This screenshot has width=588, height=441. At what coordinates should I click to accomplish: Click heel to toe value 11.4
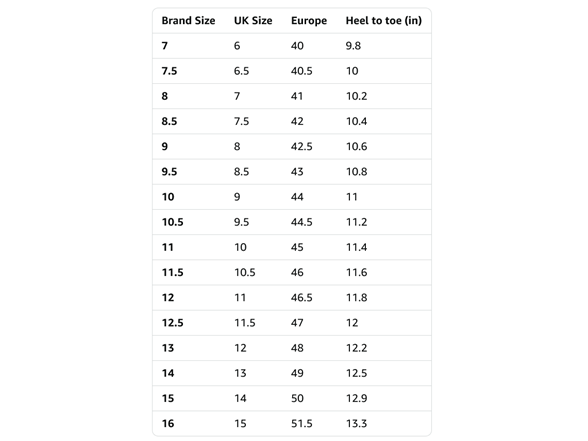[356, 247]
